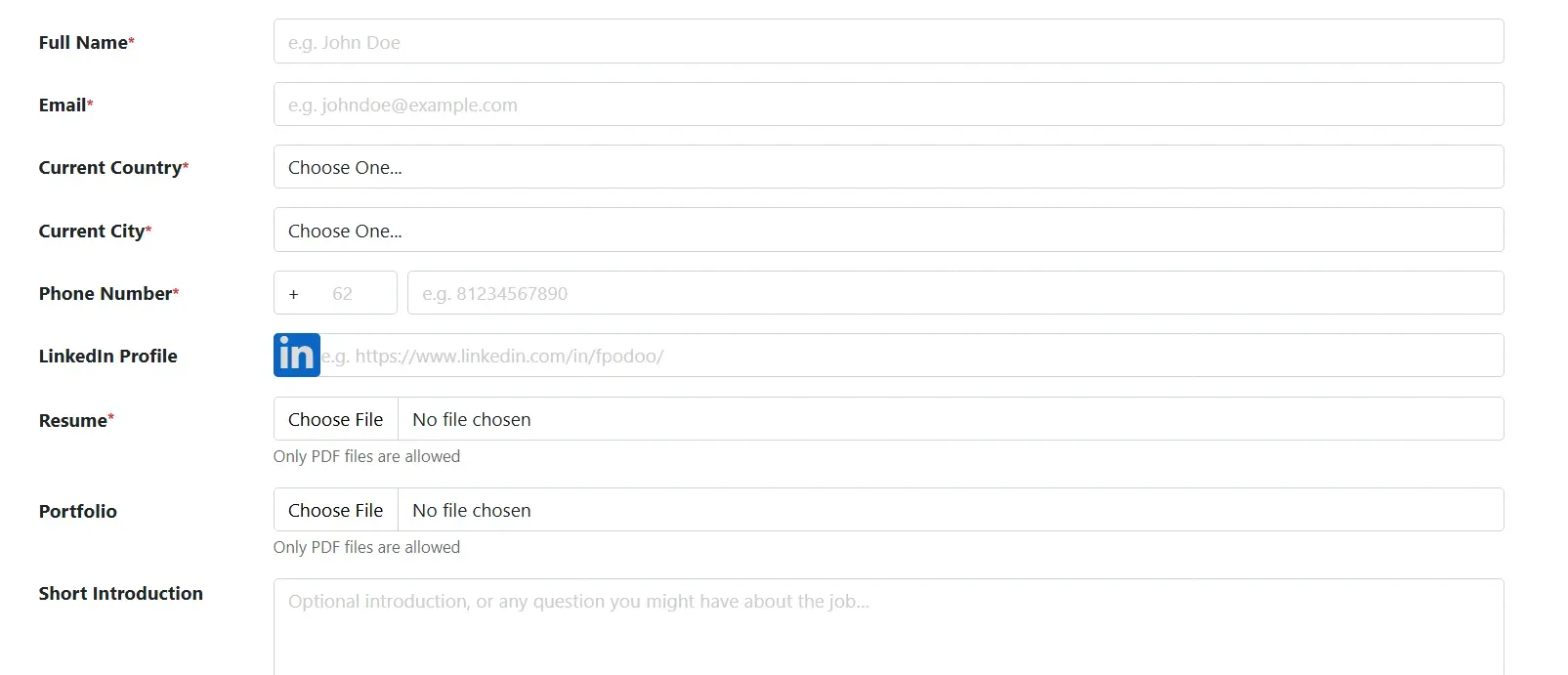The height and width of the screenshot is (675, 1568).
Task: Open the Current Country dropdown
Action: click(x=888, y=167)
